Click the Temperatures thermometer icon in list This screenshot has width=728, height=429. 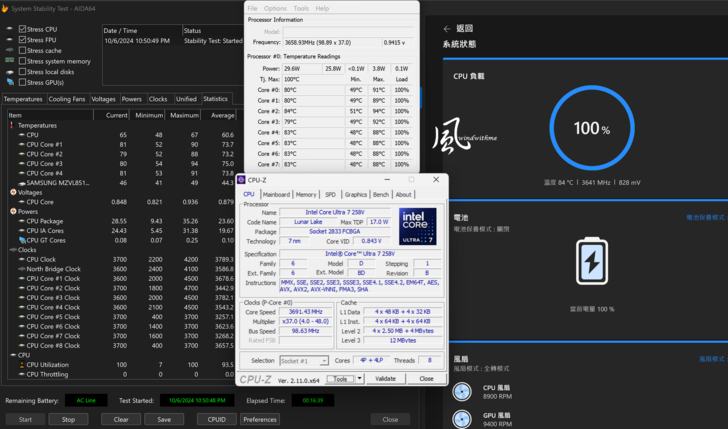[x=13, y=125]
